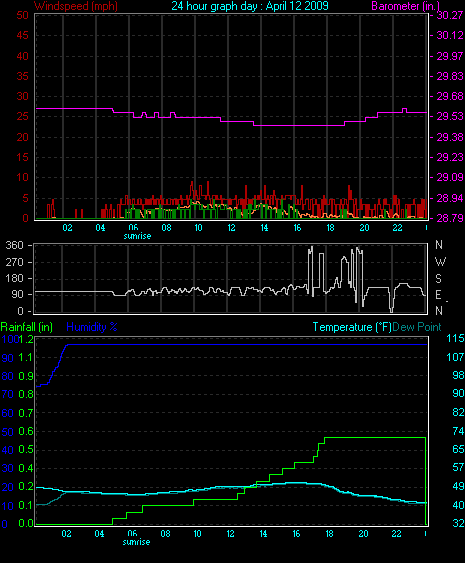Select the cyan 32 temperature scale value

(459, 523)
